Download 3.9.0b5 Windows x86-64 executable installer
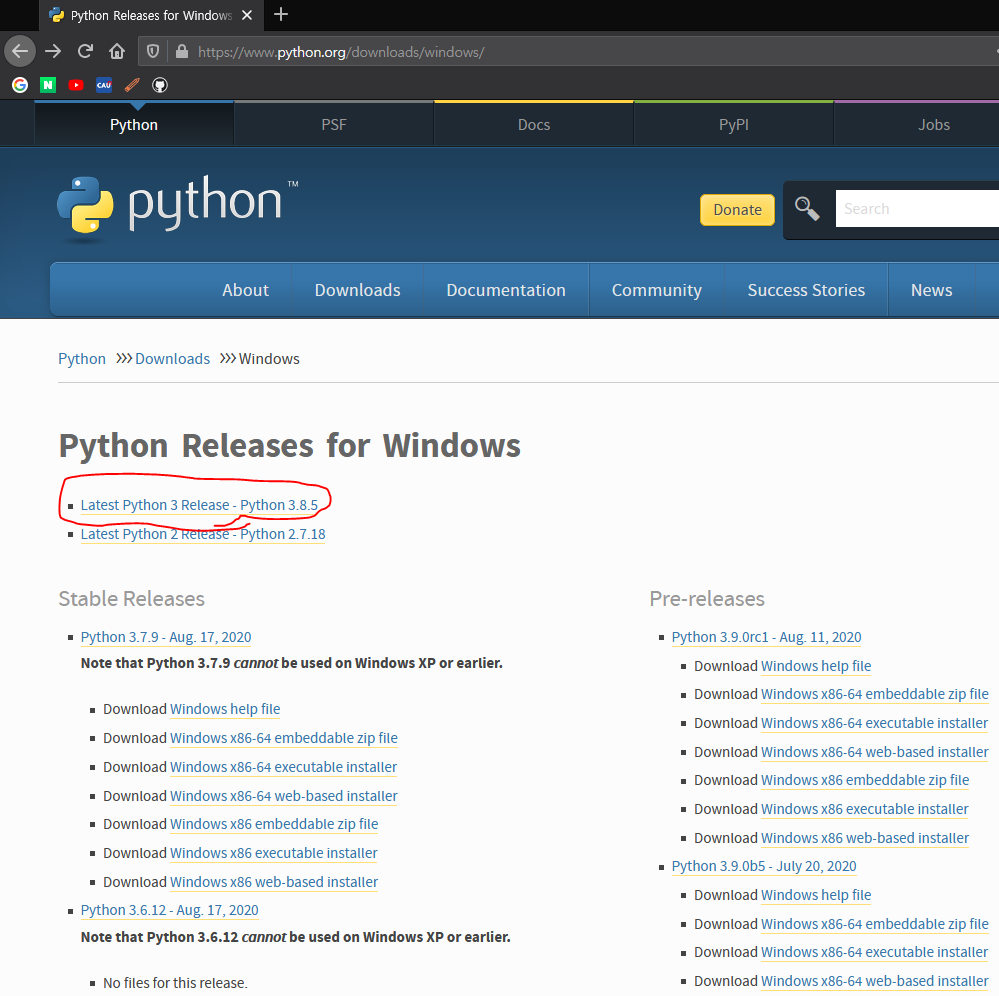Screen dimensions: 999x996 click(x=875, y=952)
